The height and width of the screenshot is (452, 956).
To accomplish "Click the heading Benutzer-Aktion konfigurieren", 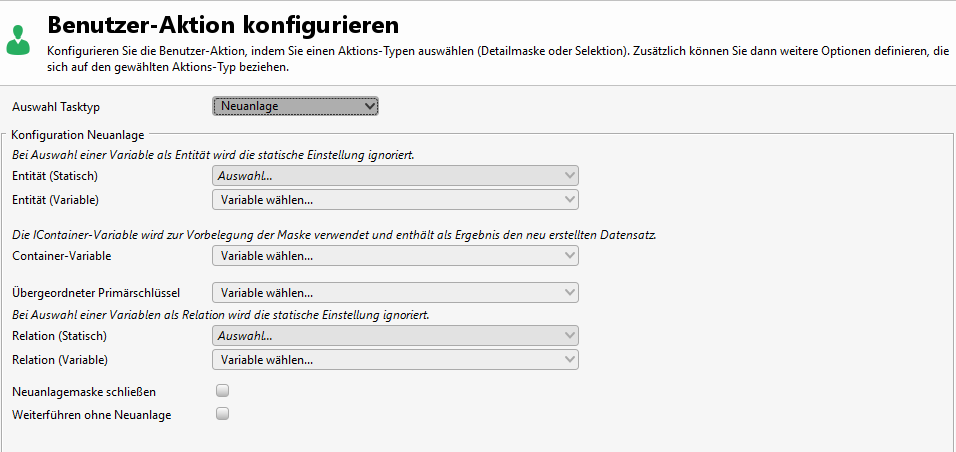I will 223,24.
